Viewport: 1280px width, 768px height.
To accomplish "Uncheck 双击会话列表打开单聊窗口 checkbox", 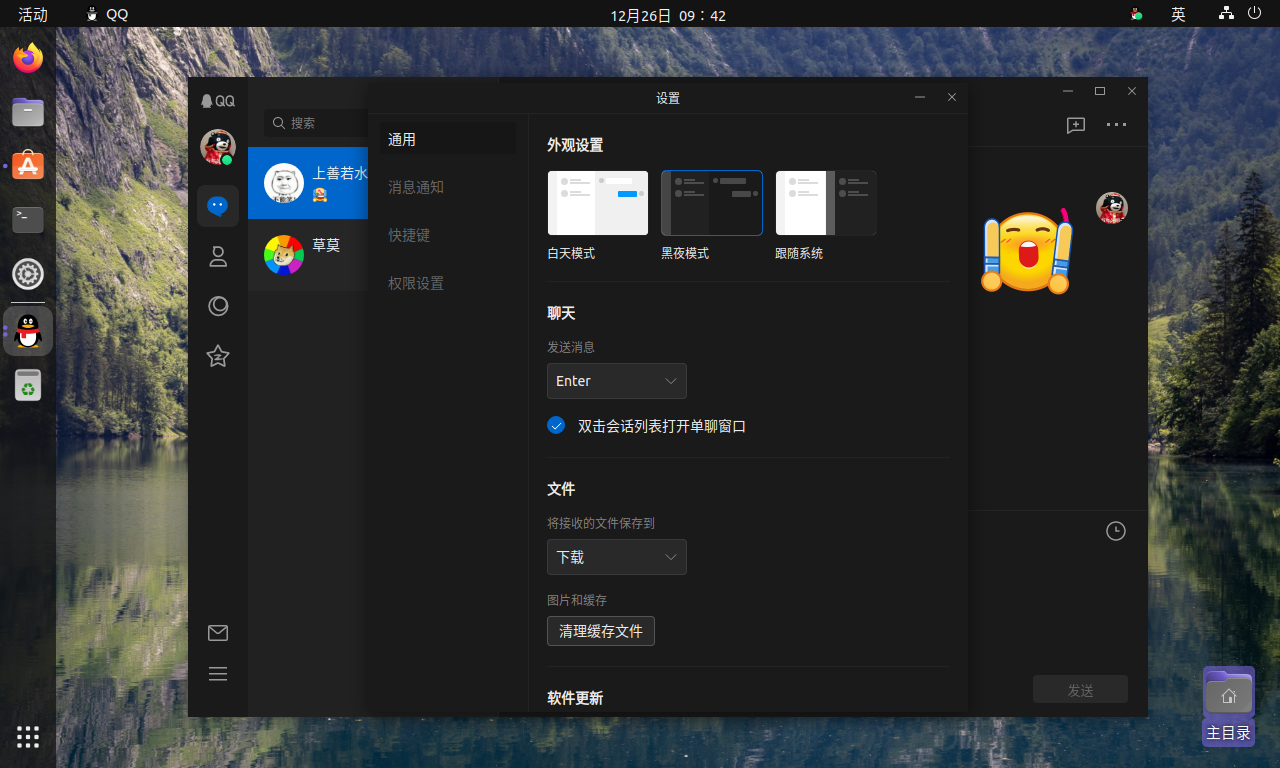I will [556, 425].
